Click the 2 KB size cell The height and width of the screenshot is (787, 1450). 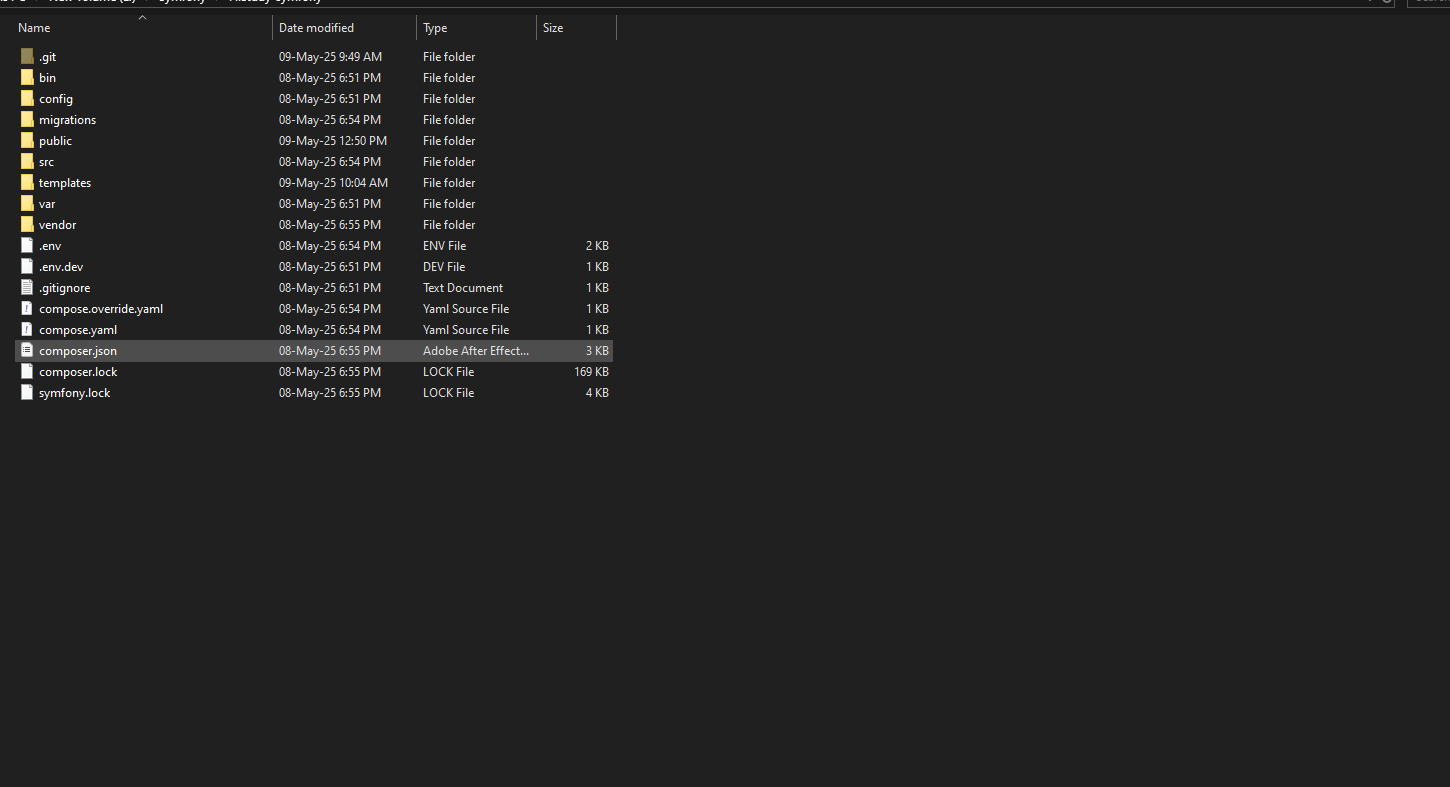597,246
